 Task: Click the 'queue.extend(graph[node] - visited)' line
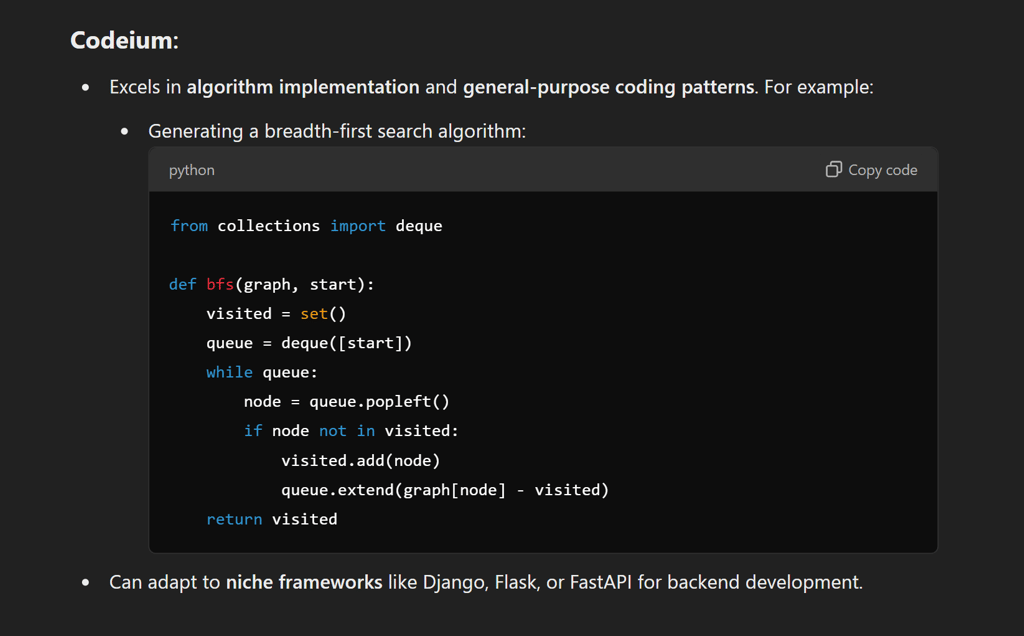click(x=445, y=490)
